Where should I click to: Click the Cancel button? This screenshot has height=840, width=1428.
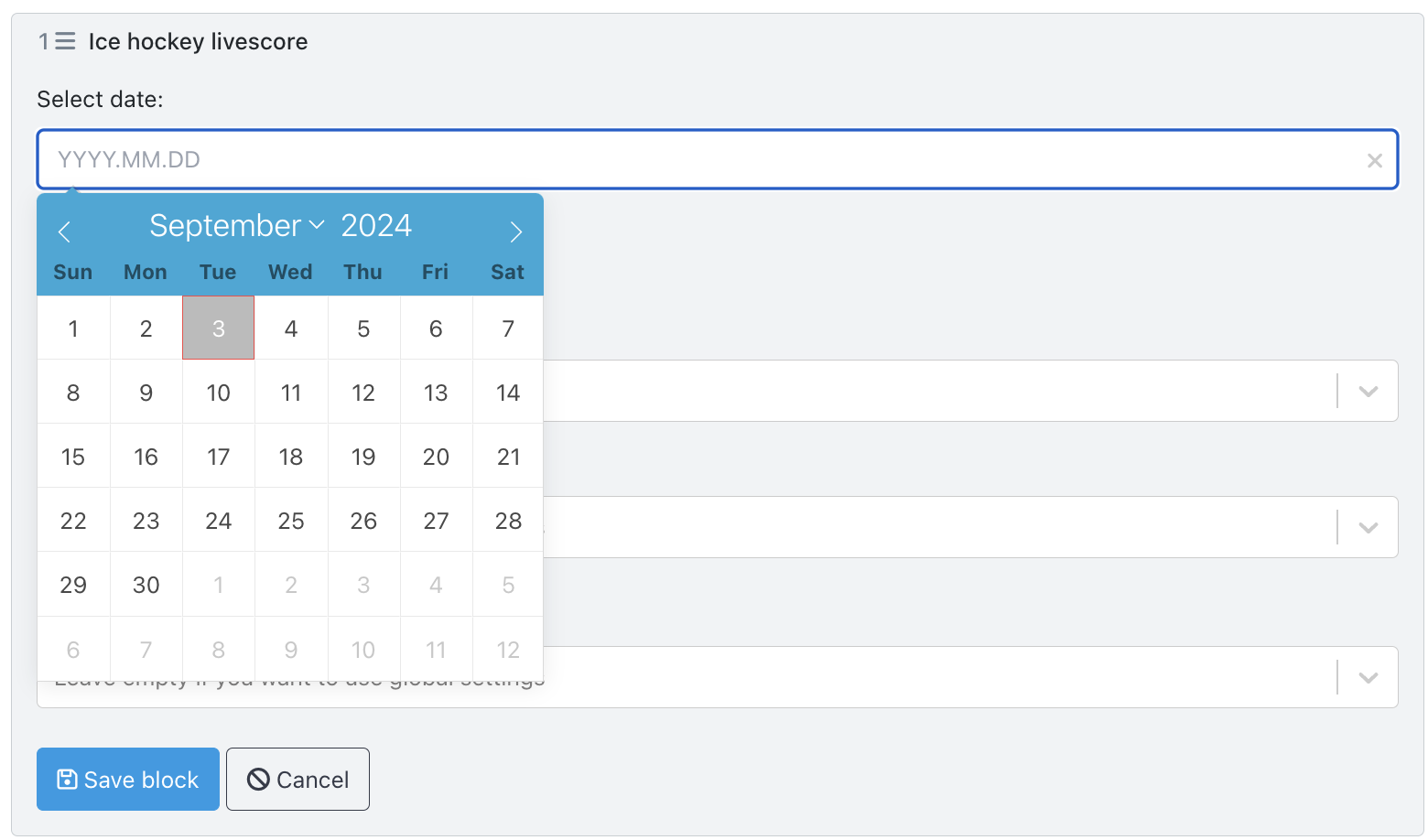coord(297,780)
